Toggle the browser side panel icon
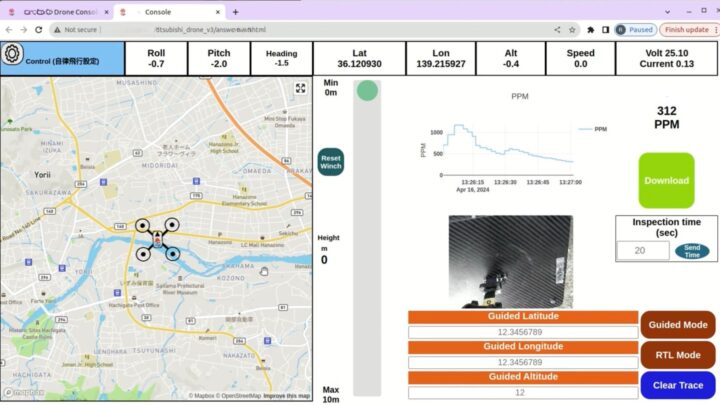 606,30
